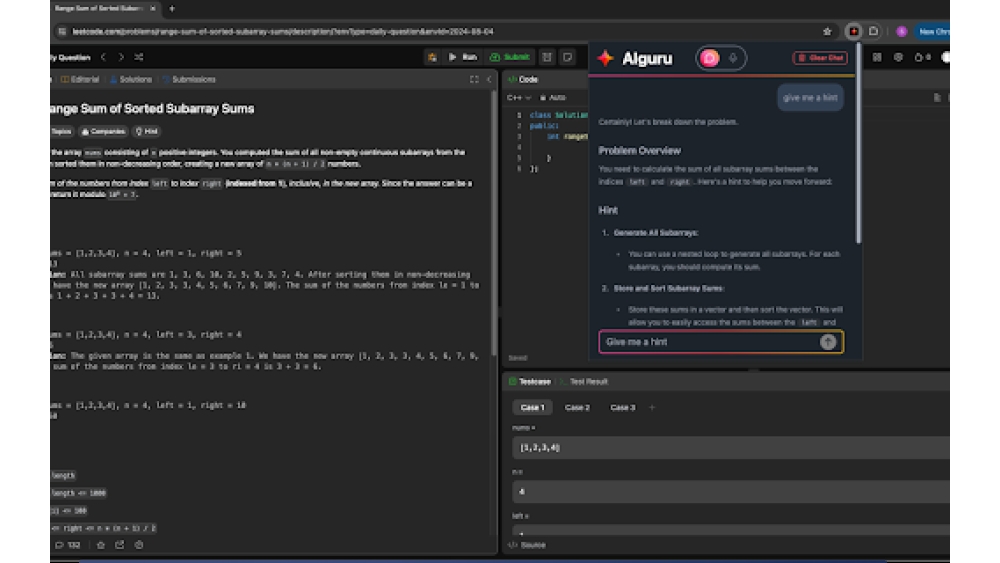The image size is (1000, 563).
Task: Add a new testcase plus icon
Action: pyautogui.click(x=652, y=407)
